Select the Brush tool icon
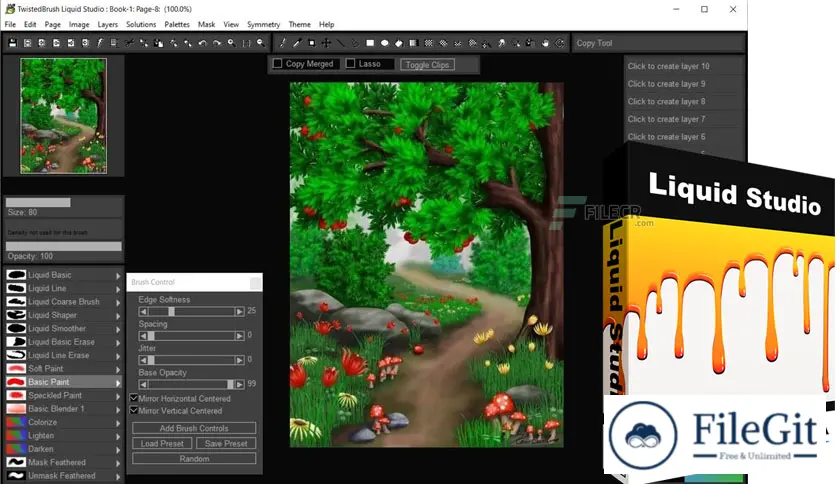The width and height of the screenshot is (836, 484). [283, 43]
